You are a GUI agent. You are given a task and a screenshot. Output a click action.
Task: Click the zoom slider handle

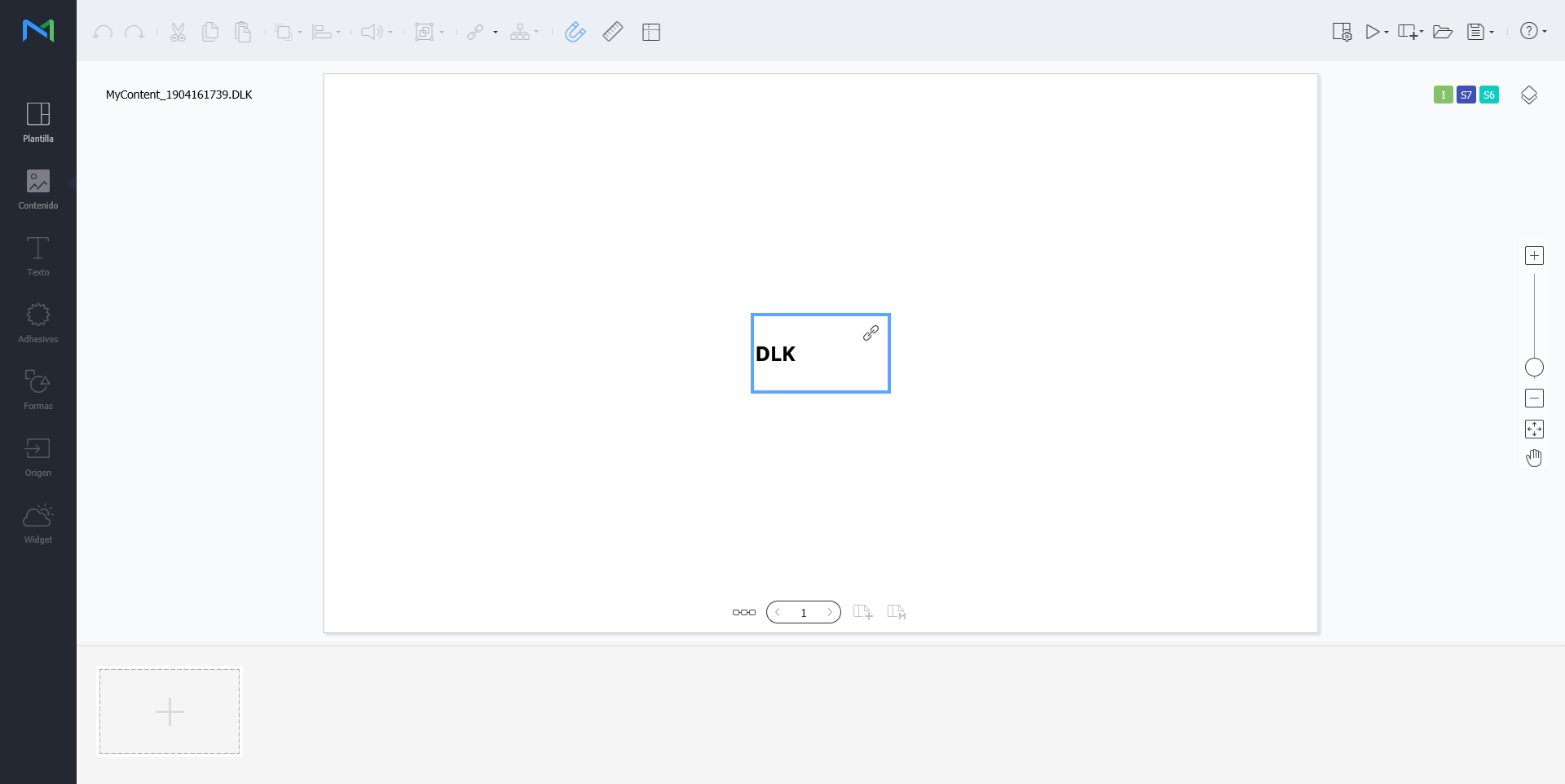pyautogui.click(x=1534, y=368)
